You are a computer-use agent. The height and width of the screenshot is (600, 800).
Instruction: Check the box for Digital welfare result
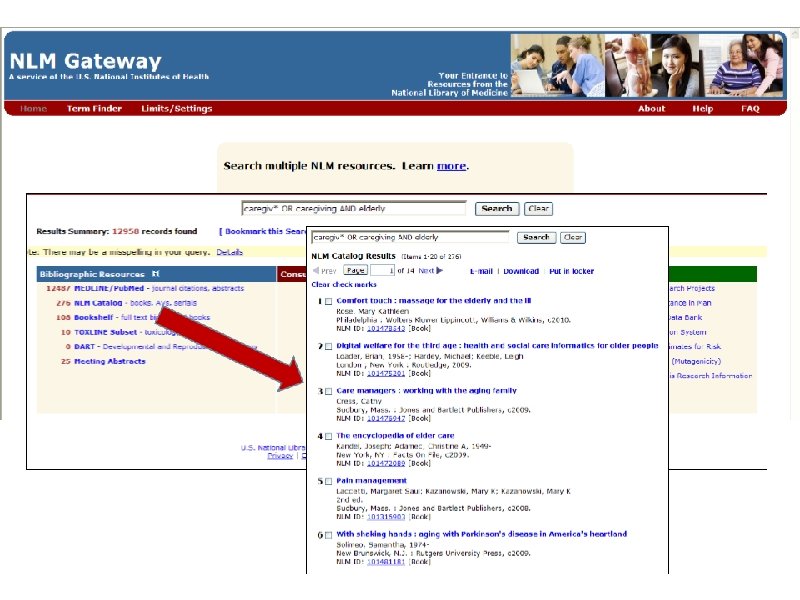[329, 346]
